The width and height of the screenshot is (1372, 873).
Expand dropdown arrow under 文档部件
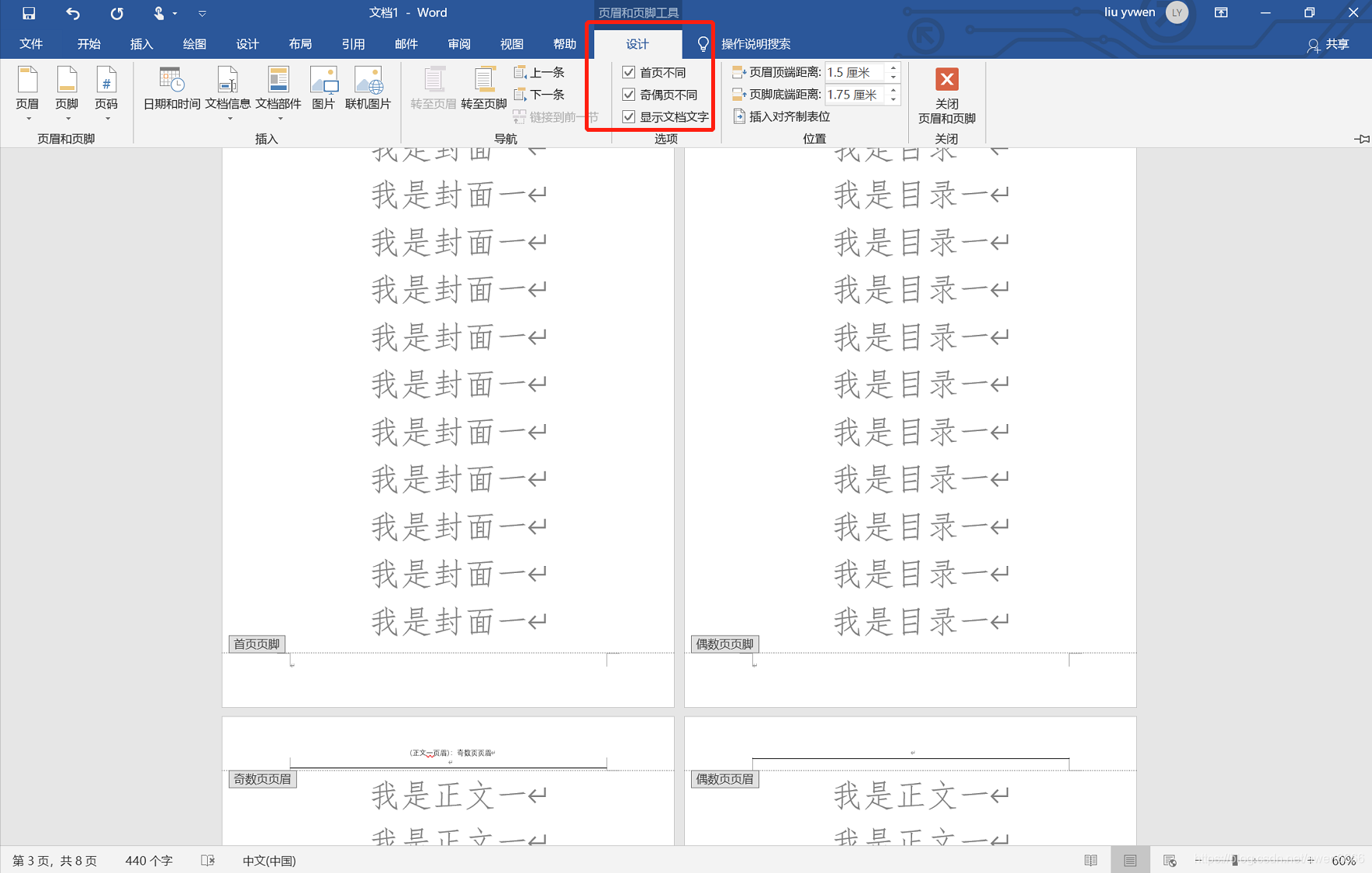point(280,119)
